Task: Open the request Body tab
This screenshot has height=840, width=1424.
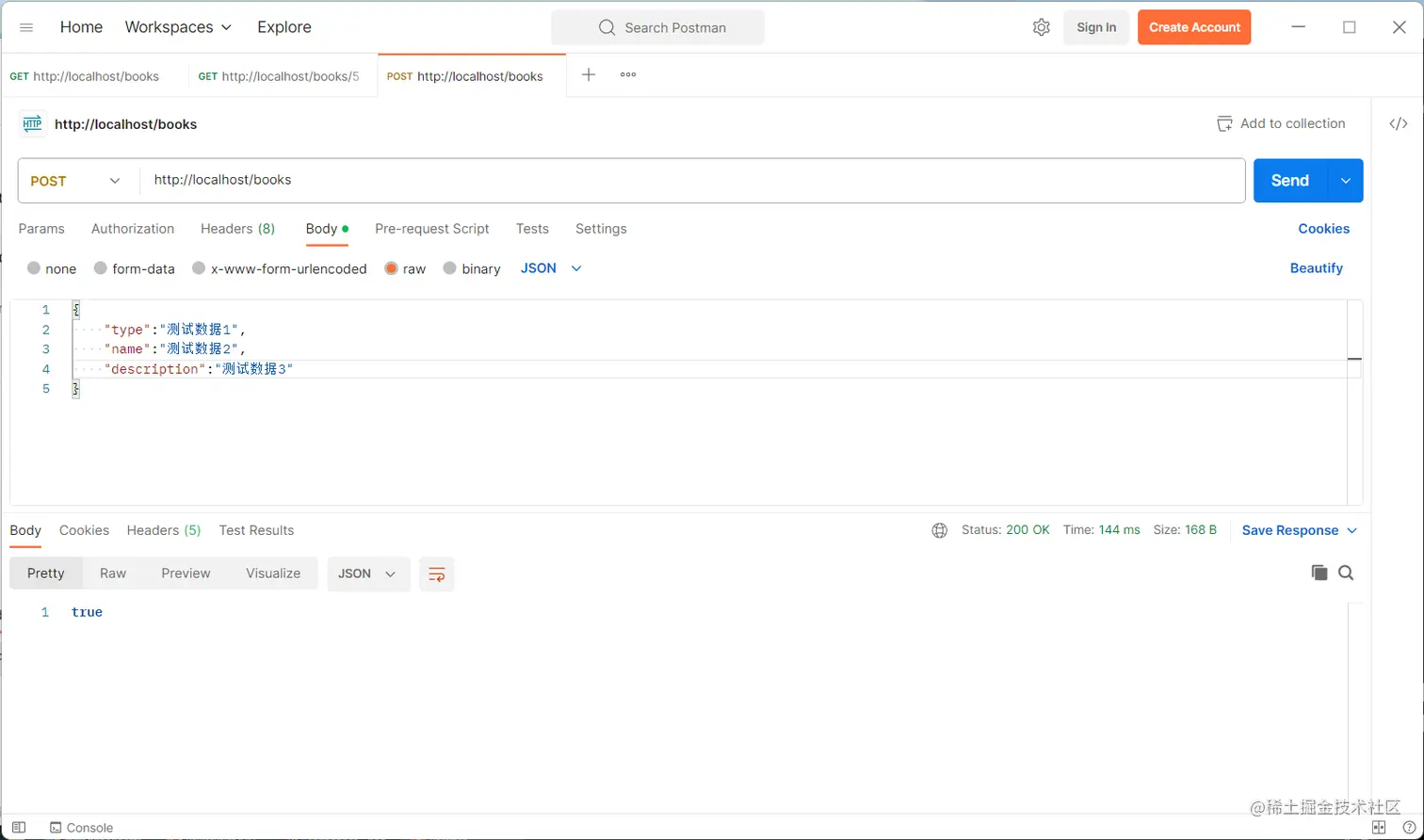Action: click(x=327, y=229)
